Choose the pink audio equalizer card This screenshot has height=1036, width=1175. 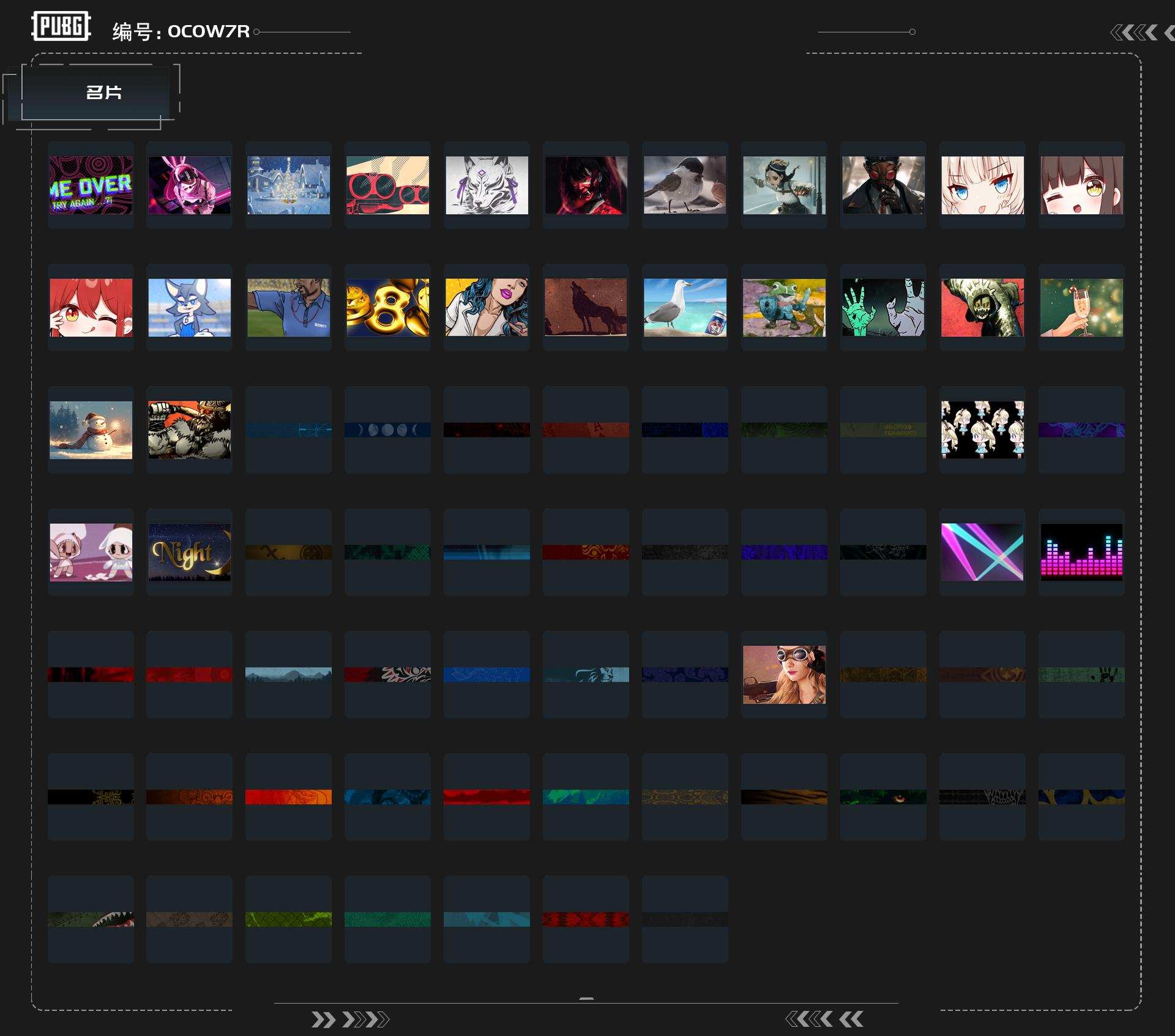(x=1082, y=552)
